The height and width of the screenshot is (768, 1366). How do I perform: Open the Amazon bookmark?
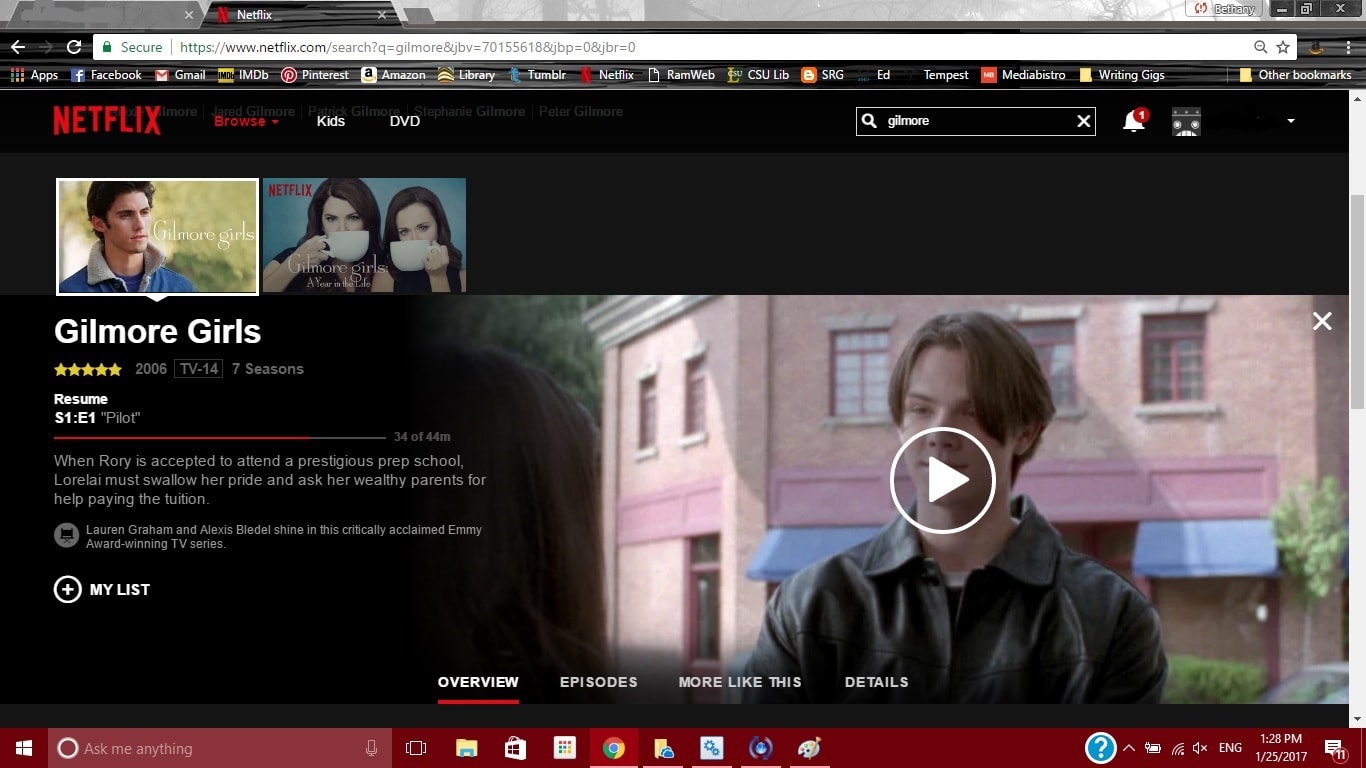click(394, 75)
